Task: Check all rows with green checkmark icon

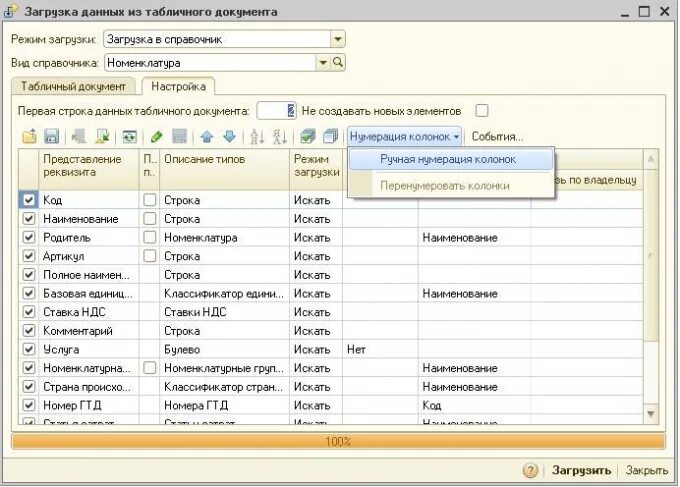Action: [x=307, y=137]
